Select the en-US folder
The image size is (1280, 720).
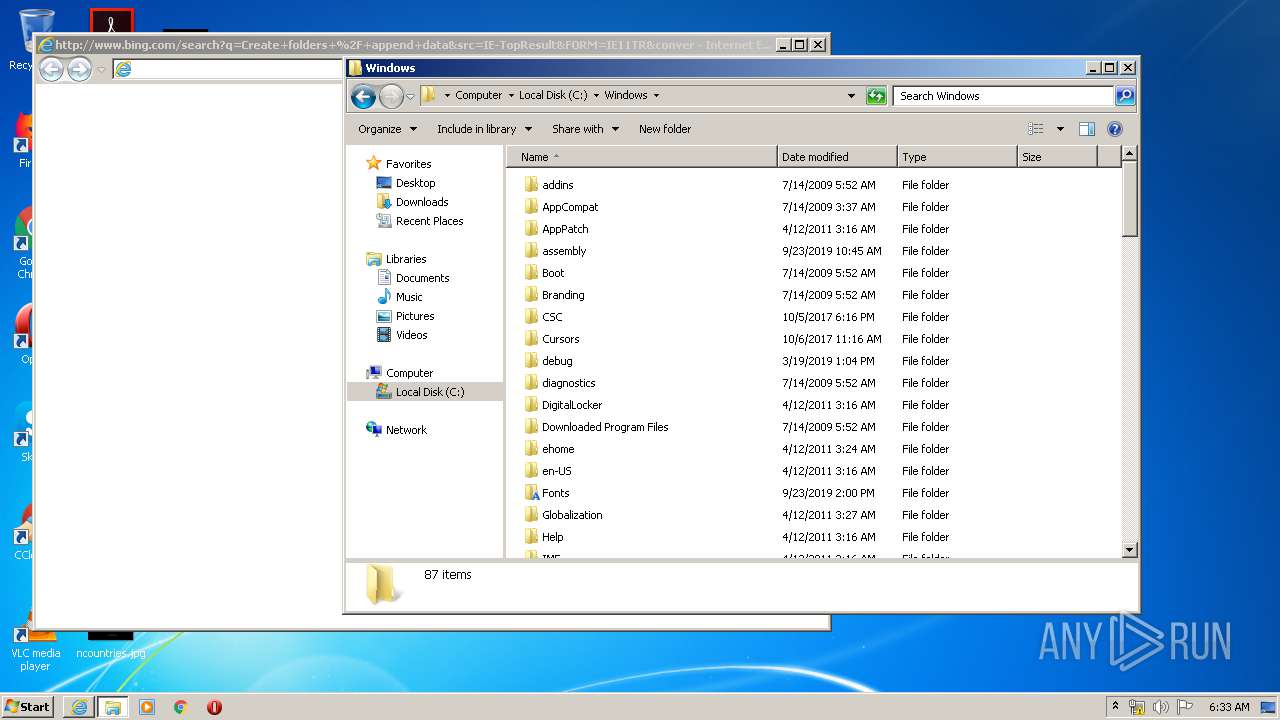[x=557, y=471]
